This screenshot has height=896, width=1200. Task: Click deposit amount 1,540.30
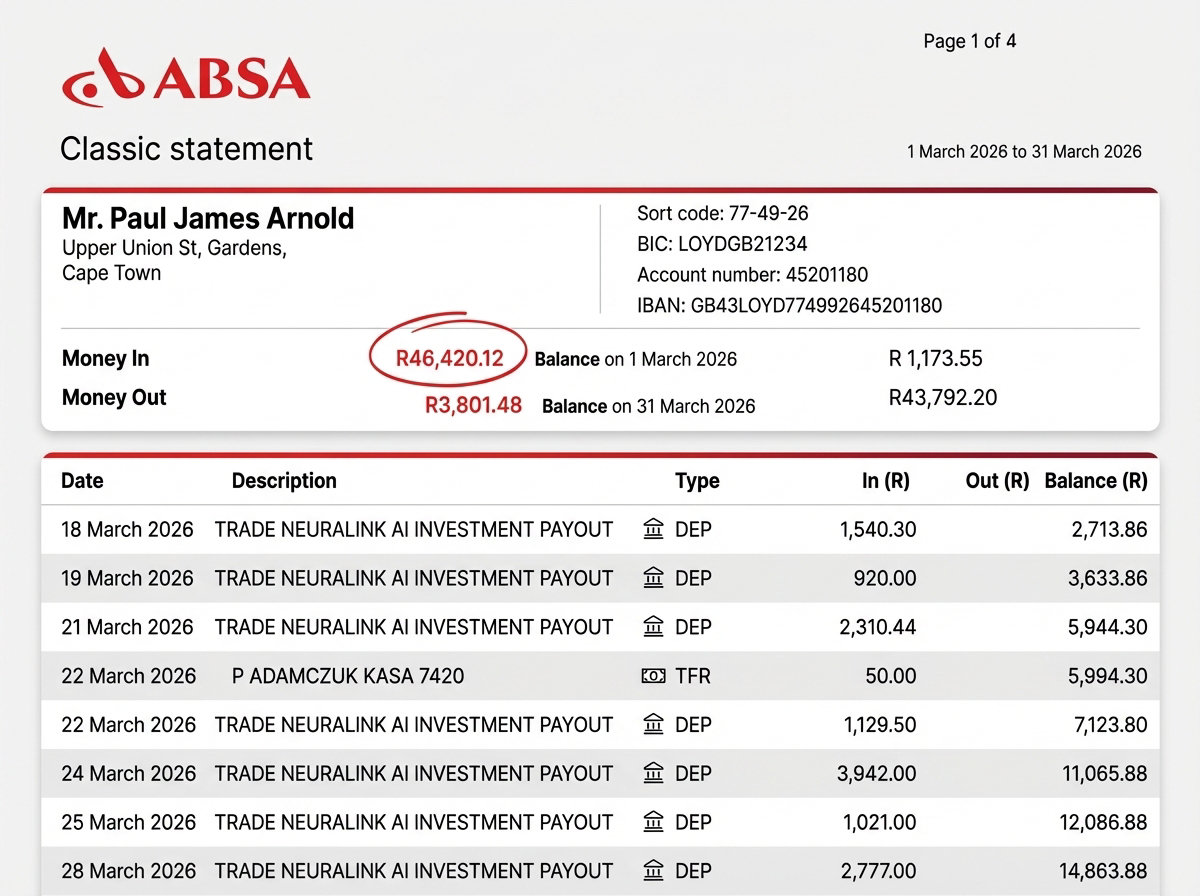(878, 529)
